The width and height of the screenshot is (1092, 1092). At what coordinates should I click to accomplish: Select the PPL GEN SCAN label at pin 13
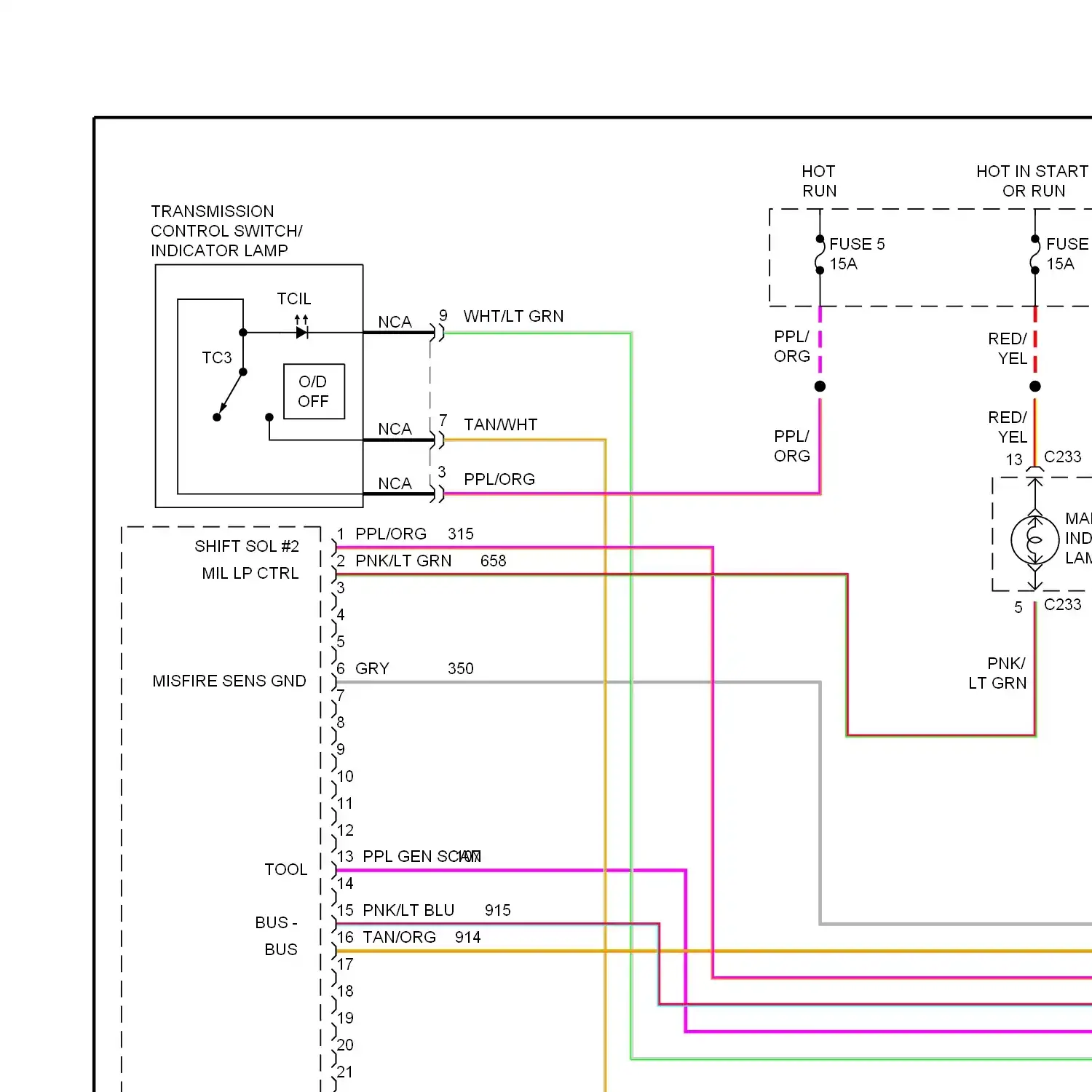[x=422, y=857]
